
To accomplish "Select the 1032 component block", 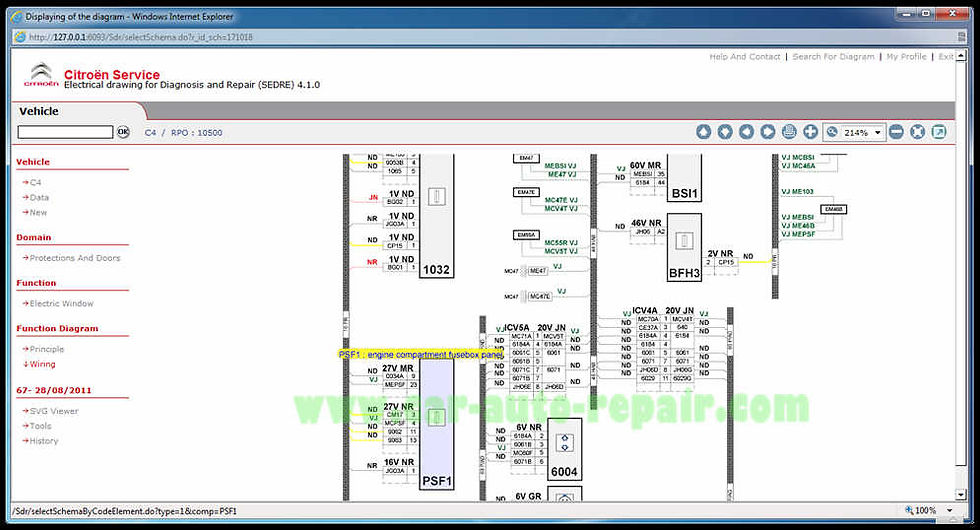I will point(436,216).
